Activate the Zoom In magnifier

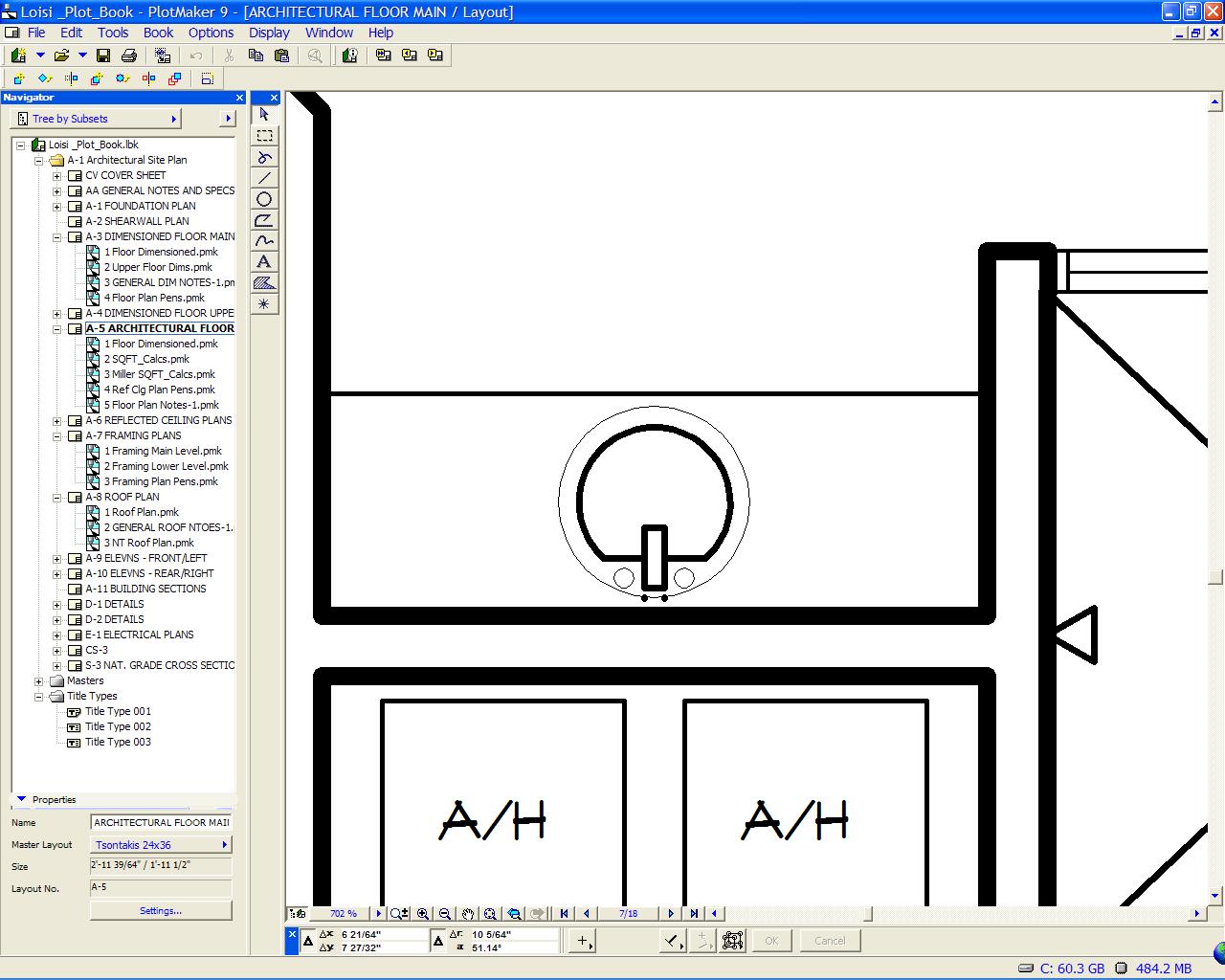422,913
